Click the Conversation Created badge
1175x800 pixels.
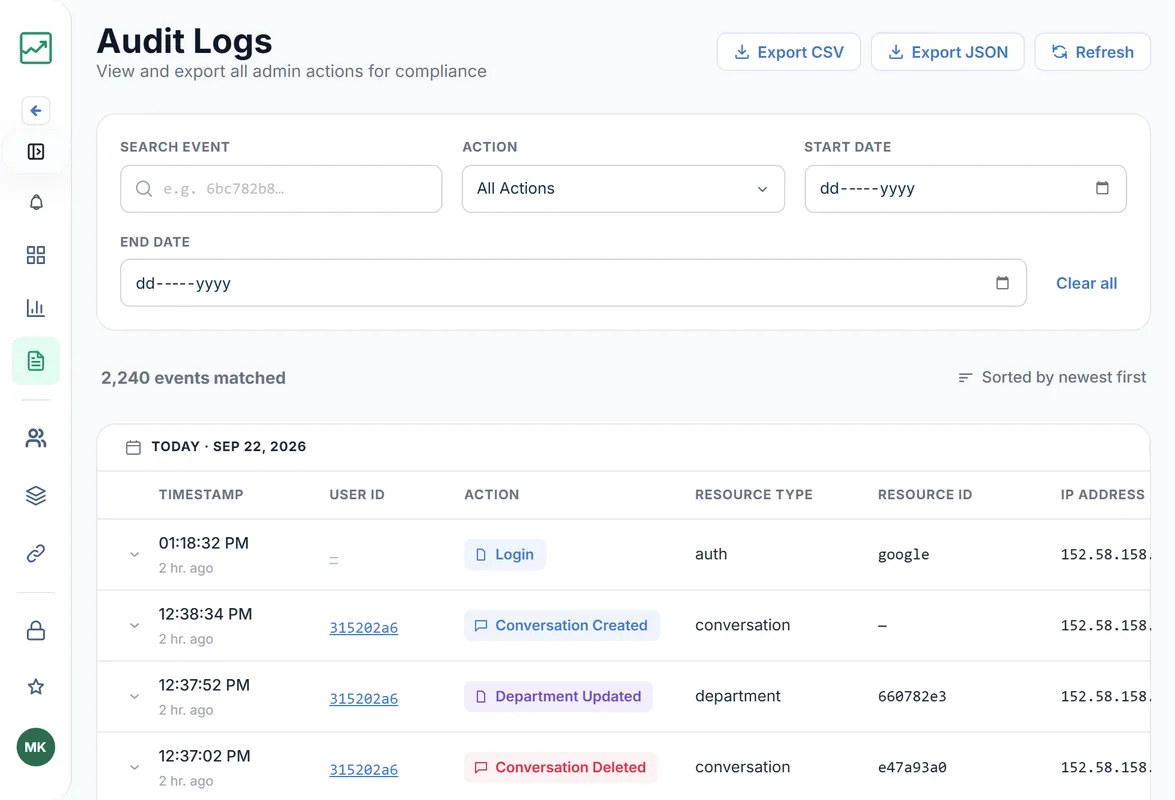coord(562,625)
